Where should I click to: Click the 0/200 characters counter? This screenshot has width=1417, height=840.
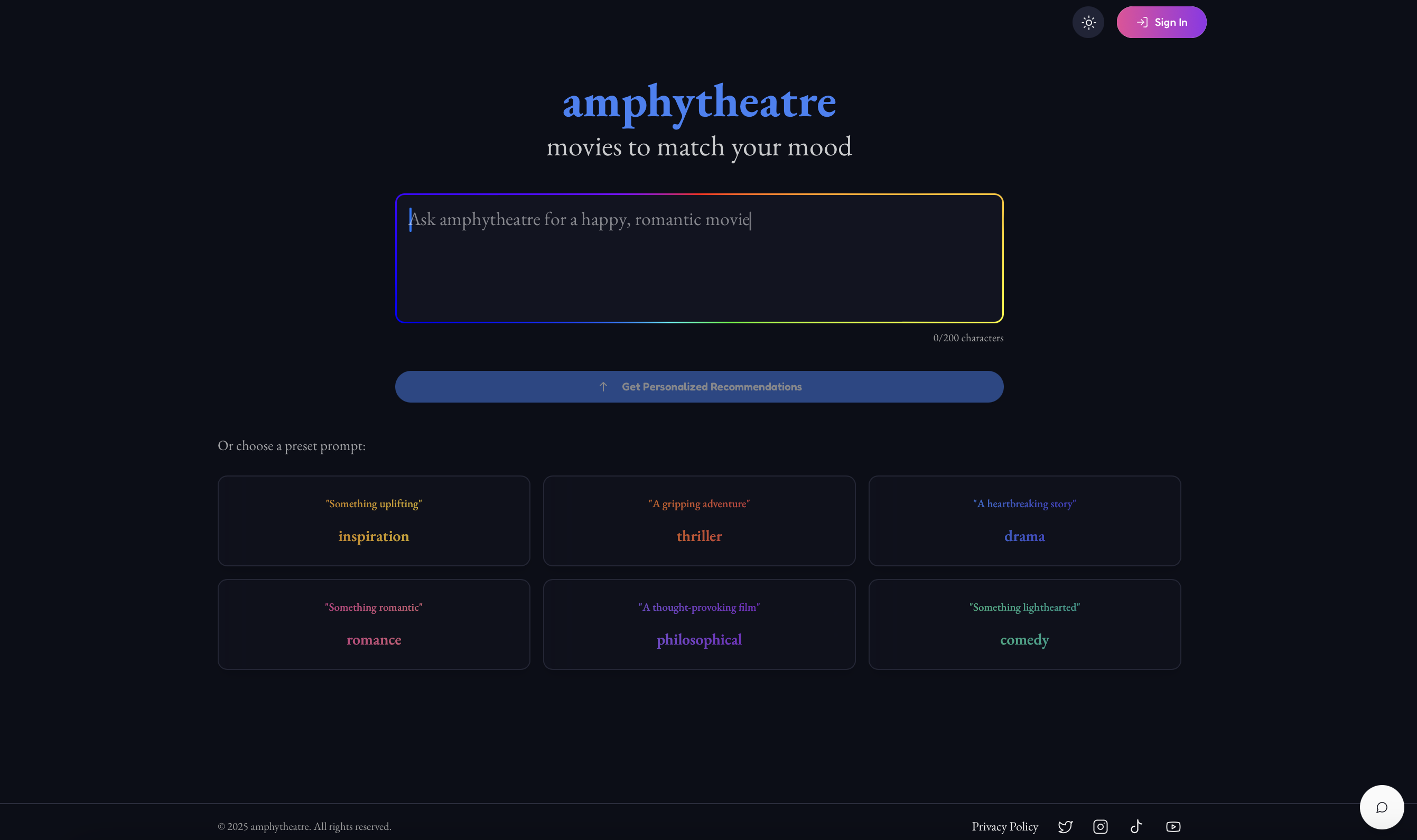click(968, 338)
